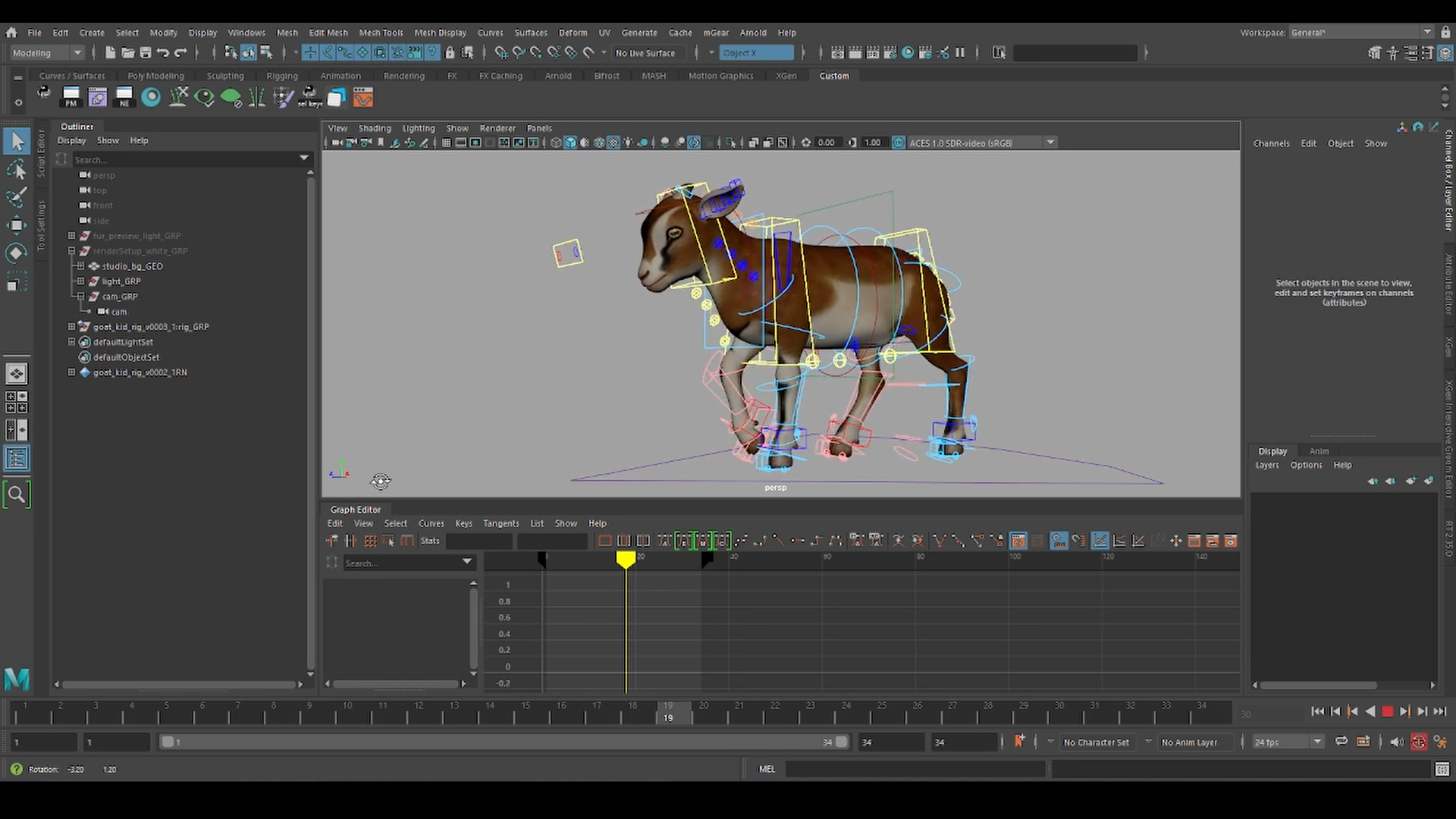Click go to start of range button
The height and width of the screenshot is (819, 1456).
point(1317,711)
